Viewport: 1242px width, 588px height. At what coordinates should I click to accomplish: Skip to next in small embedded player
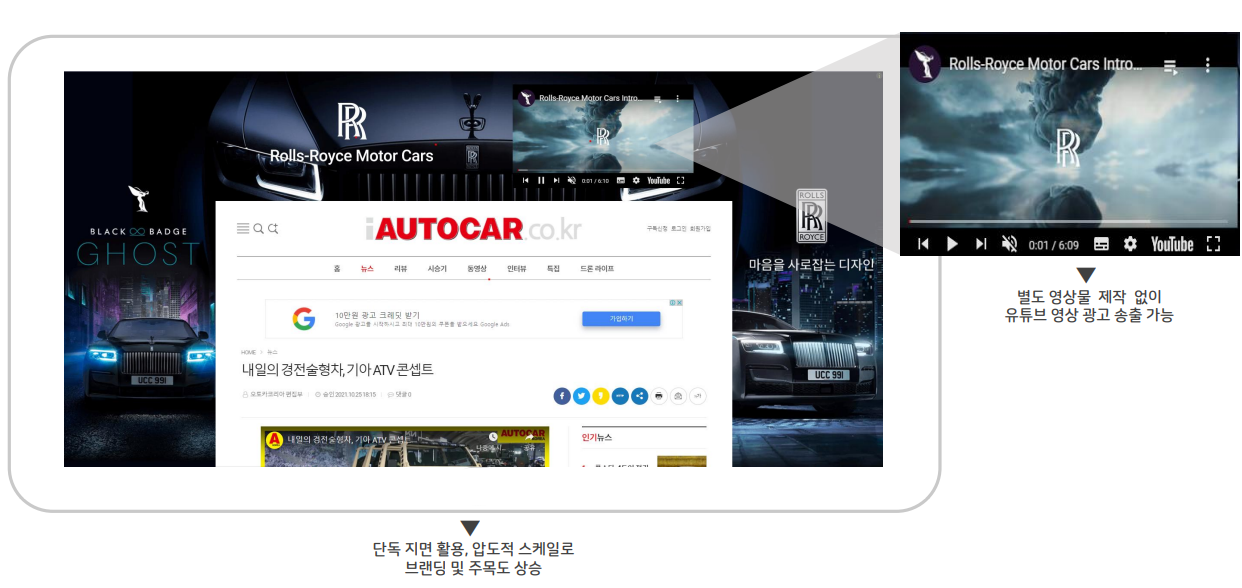pyautogui.click(x=556, y=180)
